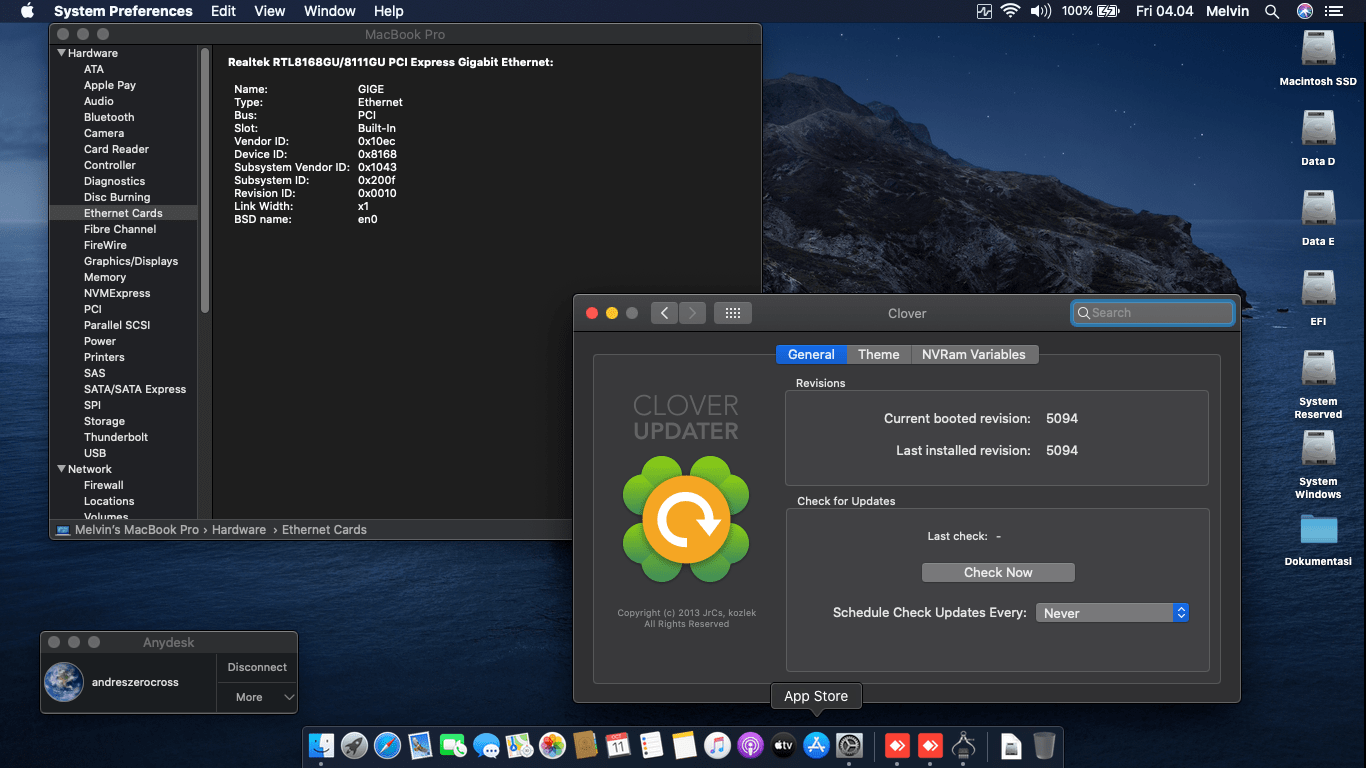The image size is (1366, 768).
Task: Open Siri from the menu bar
Action: [1304, 11]
